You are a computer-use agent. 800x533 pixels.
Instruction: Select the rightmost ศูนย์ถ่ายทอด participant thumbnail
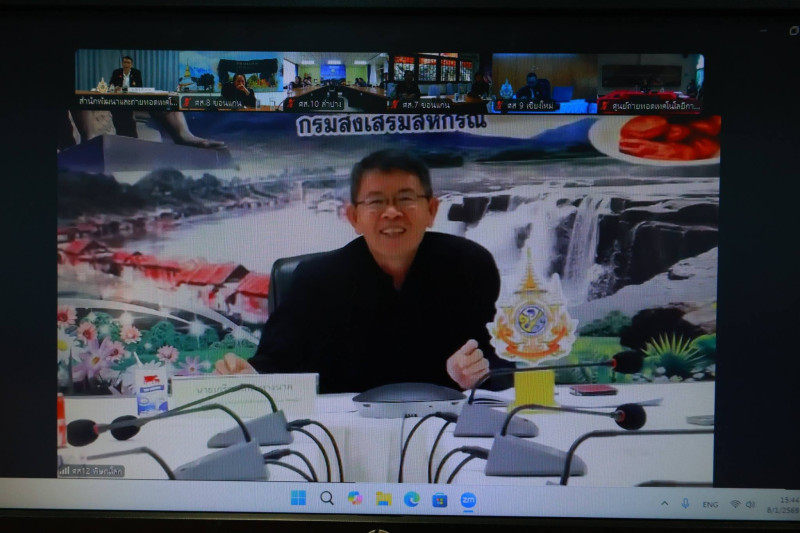click(649, 80)
